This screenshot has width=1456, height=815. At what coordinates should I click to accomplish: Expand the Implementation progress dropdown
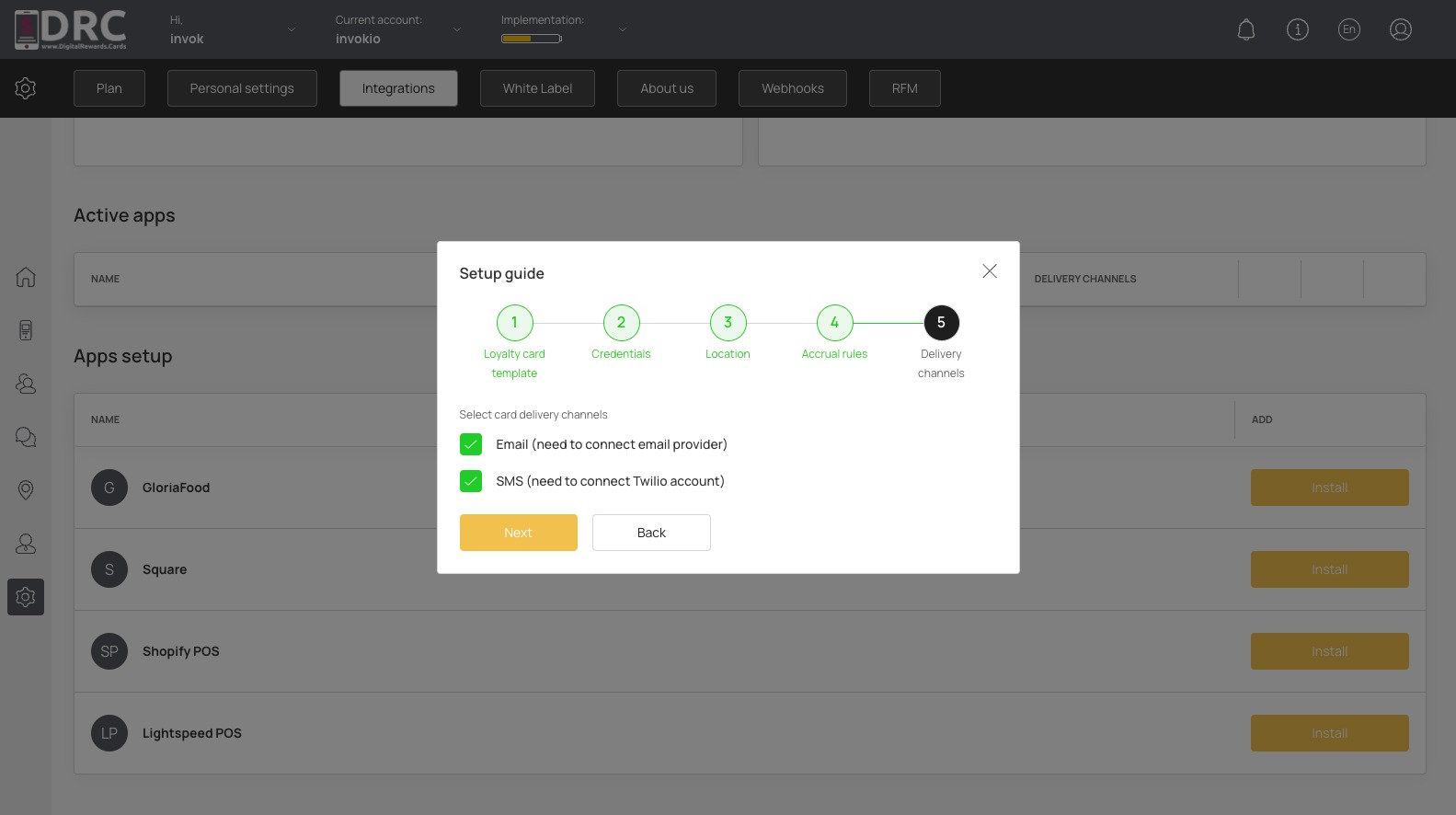pyautogui.click(x=623, y=29)
